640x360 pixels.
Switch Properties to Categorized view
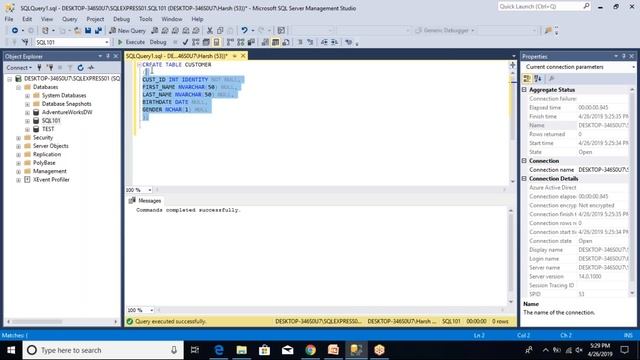click(x=527, y=78)
